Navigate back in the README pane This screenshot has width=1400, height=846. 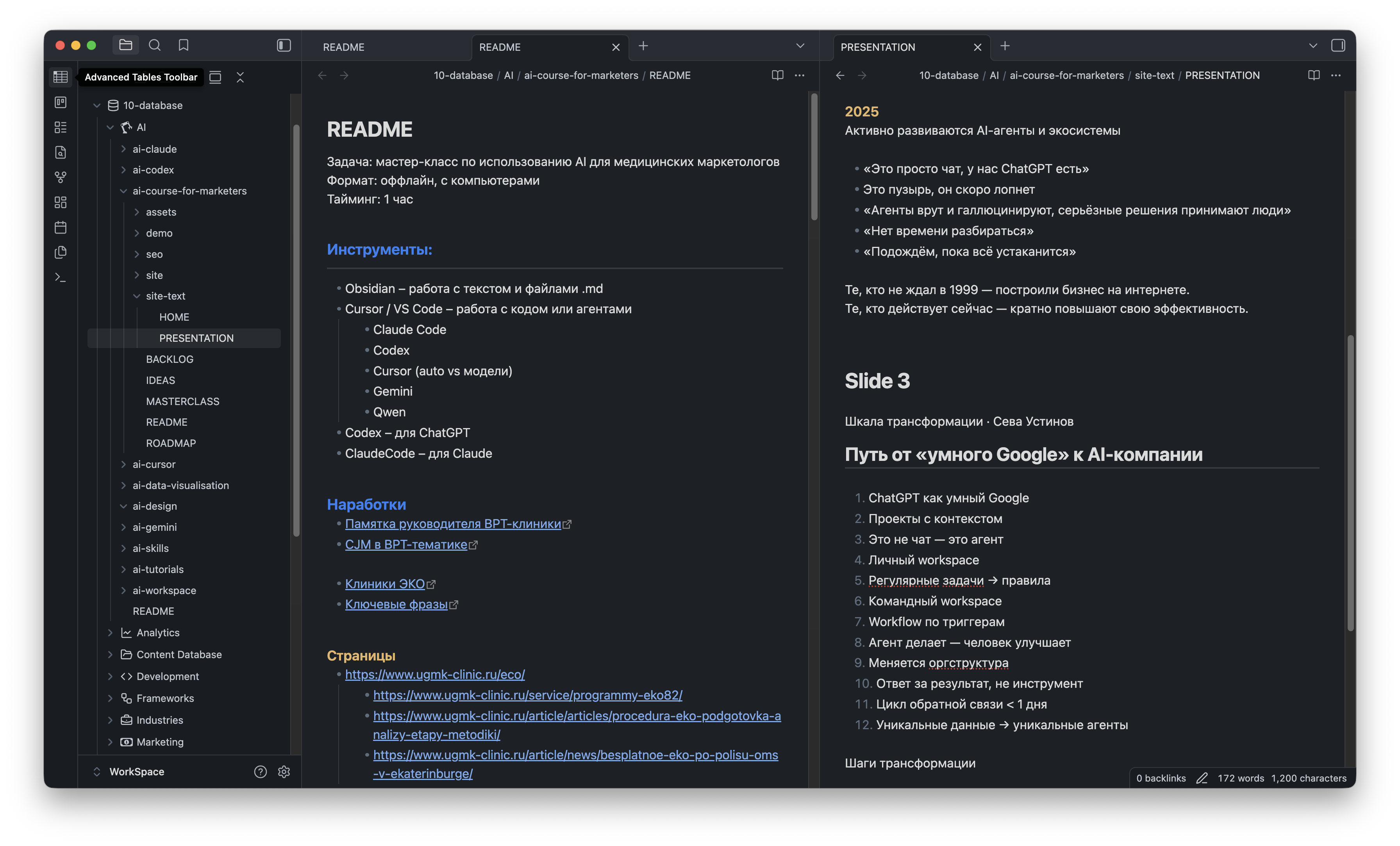click(322, 75)
